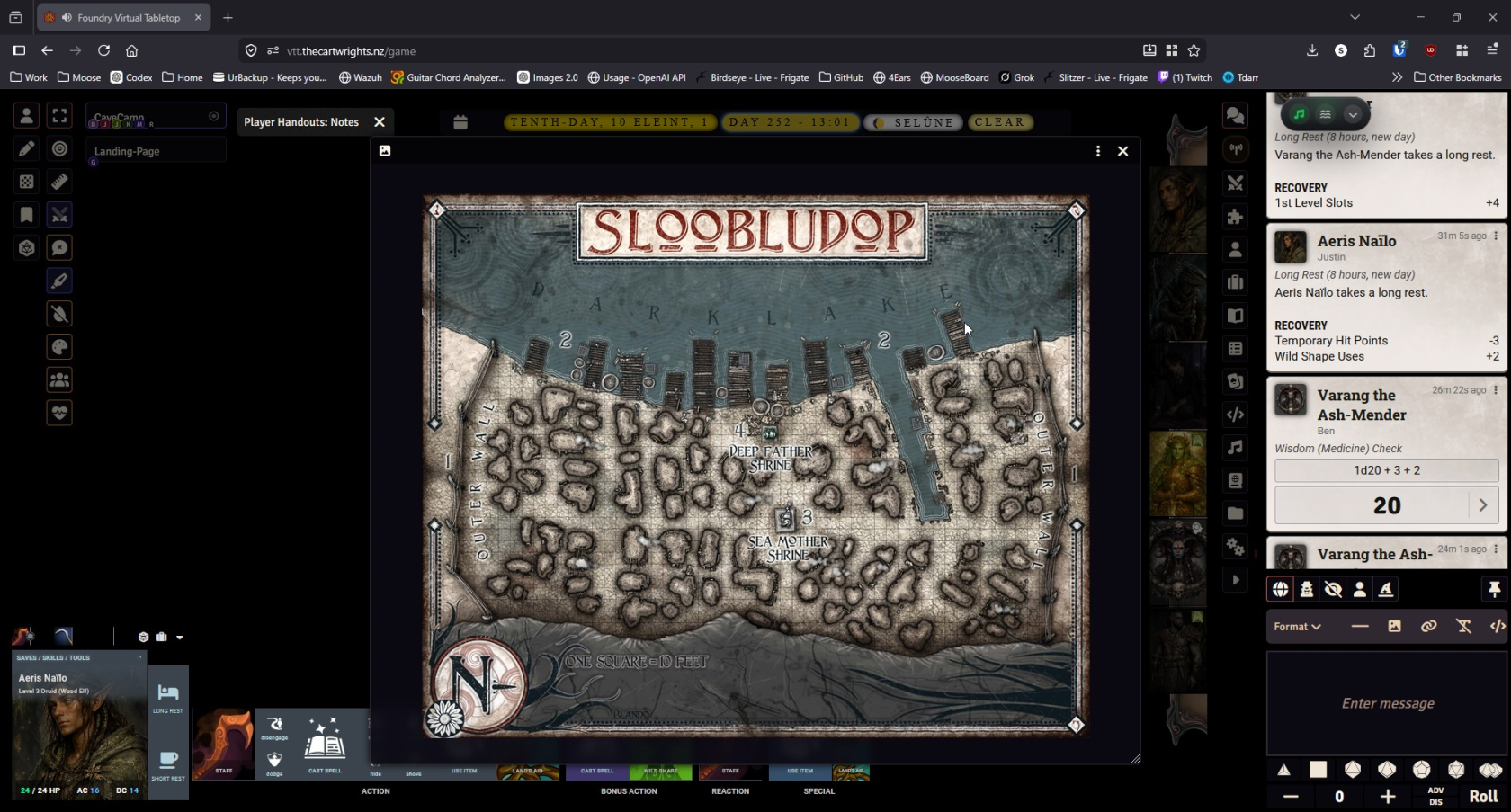
Task: Open the Measurement ruler tool
Action: point(59,182)
